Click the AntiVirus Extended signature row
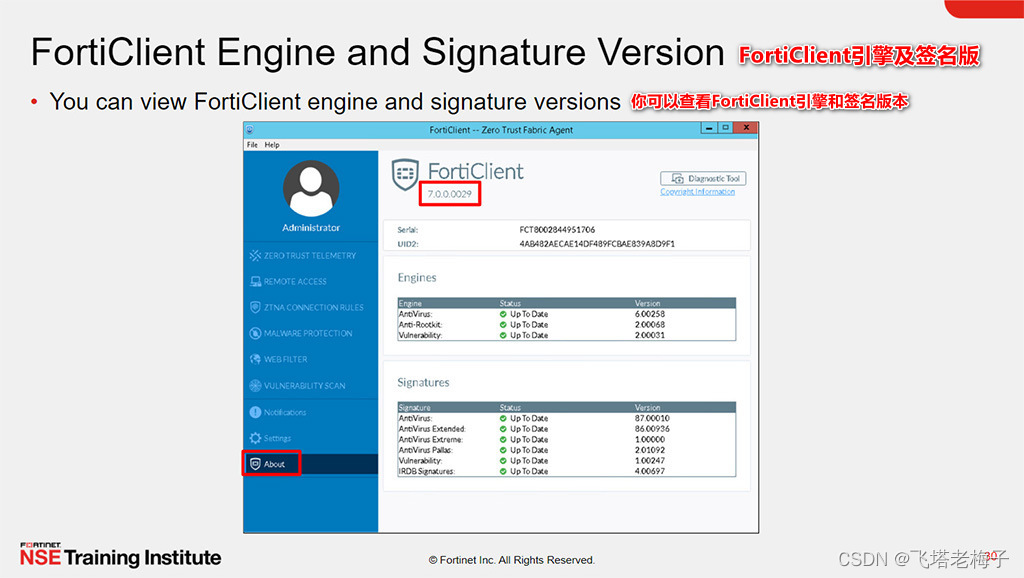The height and width of the screenshot is (578, 1024). (566, 429)
